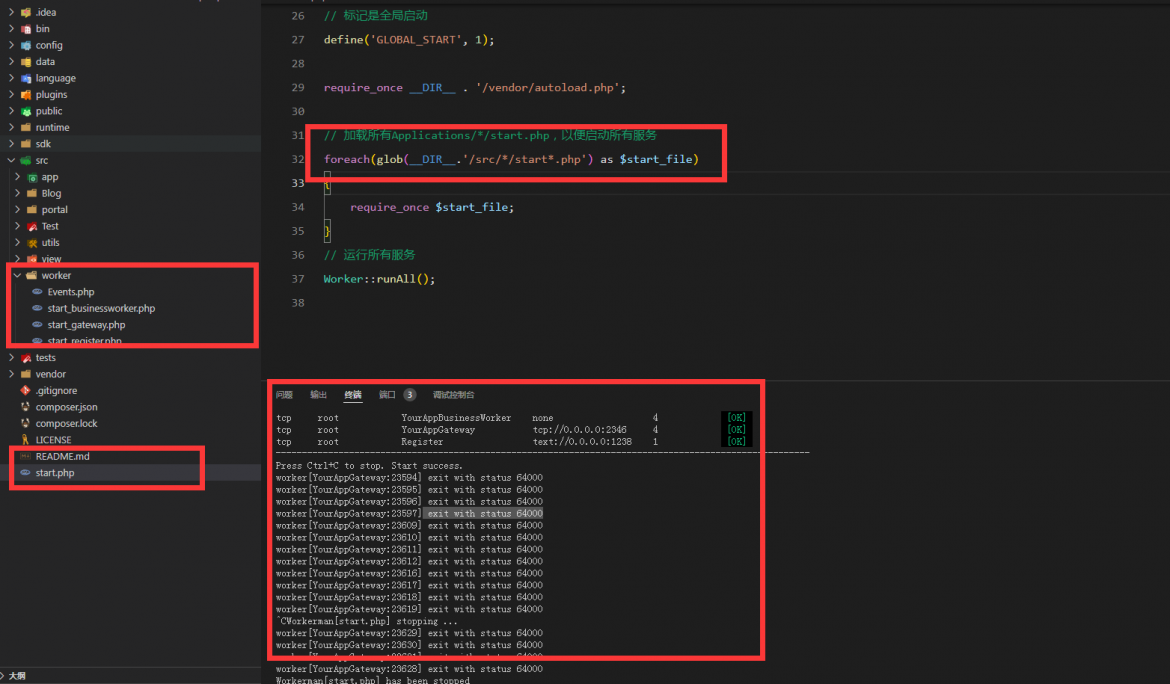The height and width of the screenshot is (684, 1170).
Task: Expand the vendor folder
Action: (x=11, y=374)
